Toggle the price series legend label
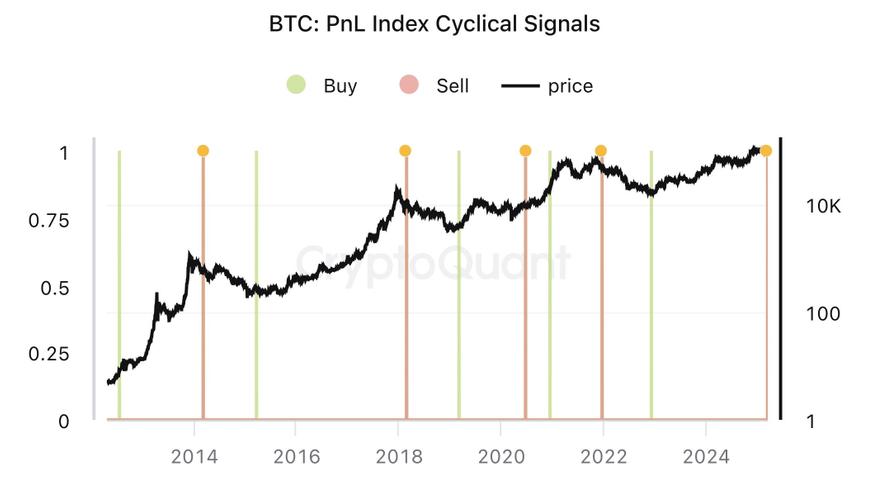877x492 pixels. (570, 86)
